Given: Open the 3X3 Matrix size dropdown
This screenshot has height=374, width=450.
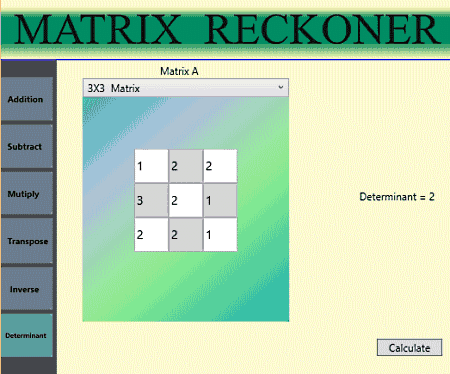Looking at the screenshot, I should click(186, 88).
